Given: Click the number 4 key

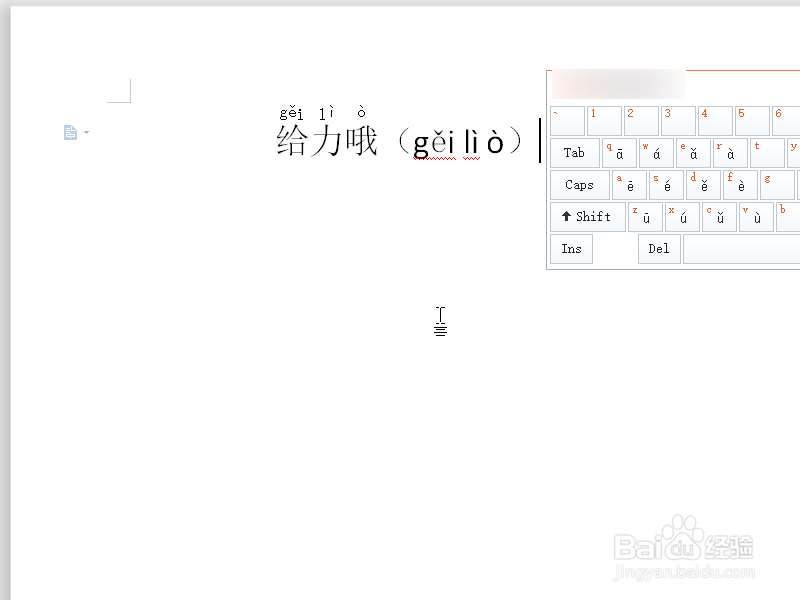Looking at the screenshot, I should 715,121.
